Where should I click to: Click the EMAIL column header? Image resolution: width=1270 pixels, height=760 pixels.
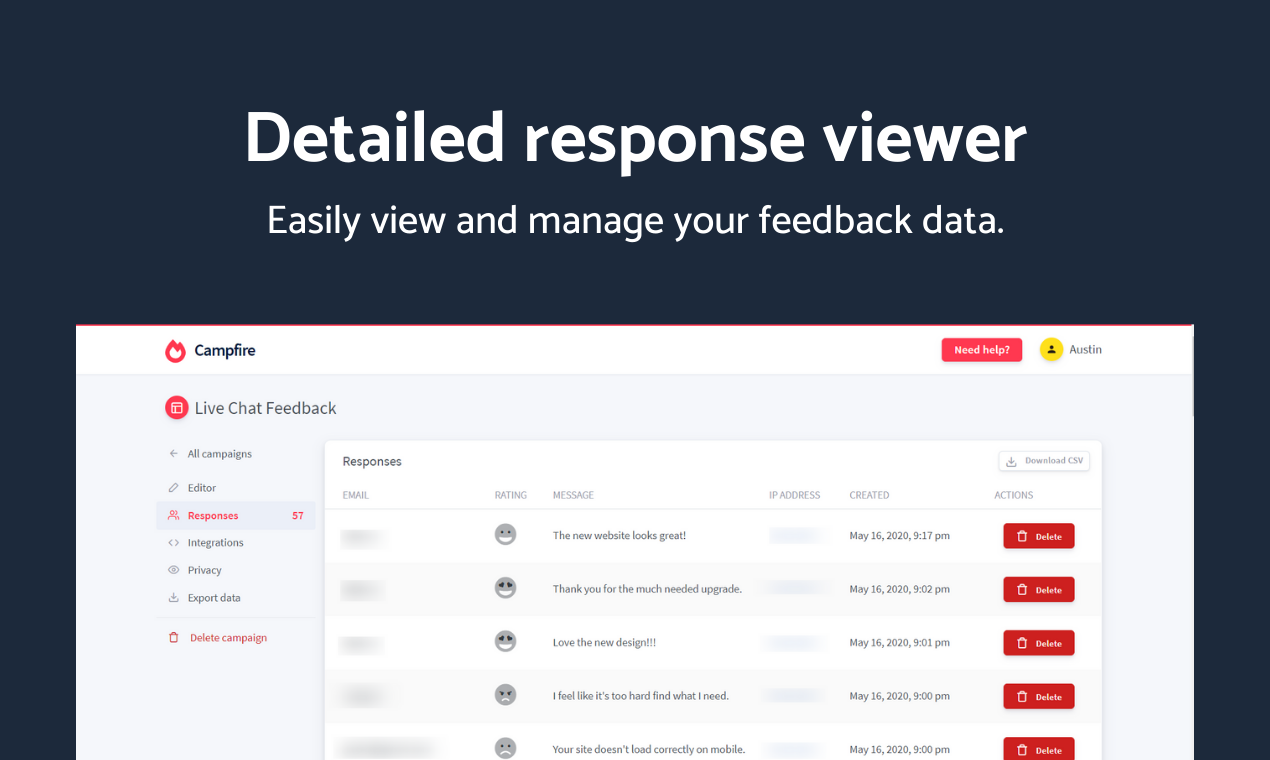click(x=356, y=495)
